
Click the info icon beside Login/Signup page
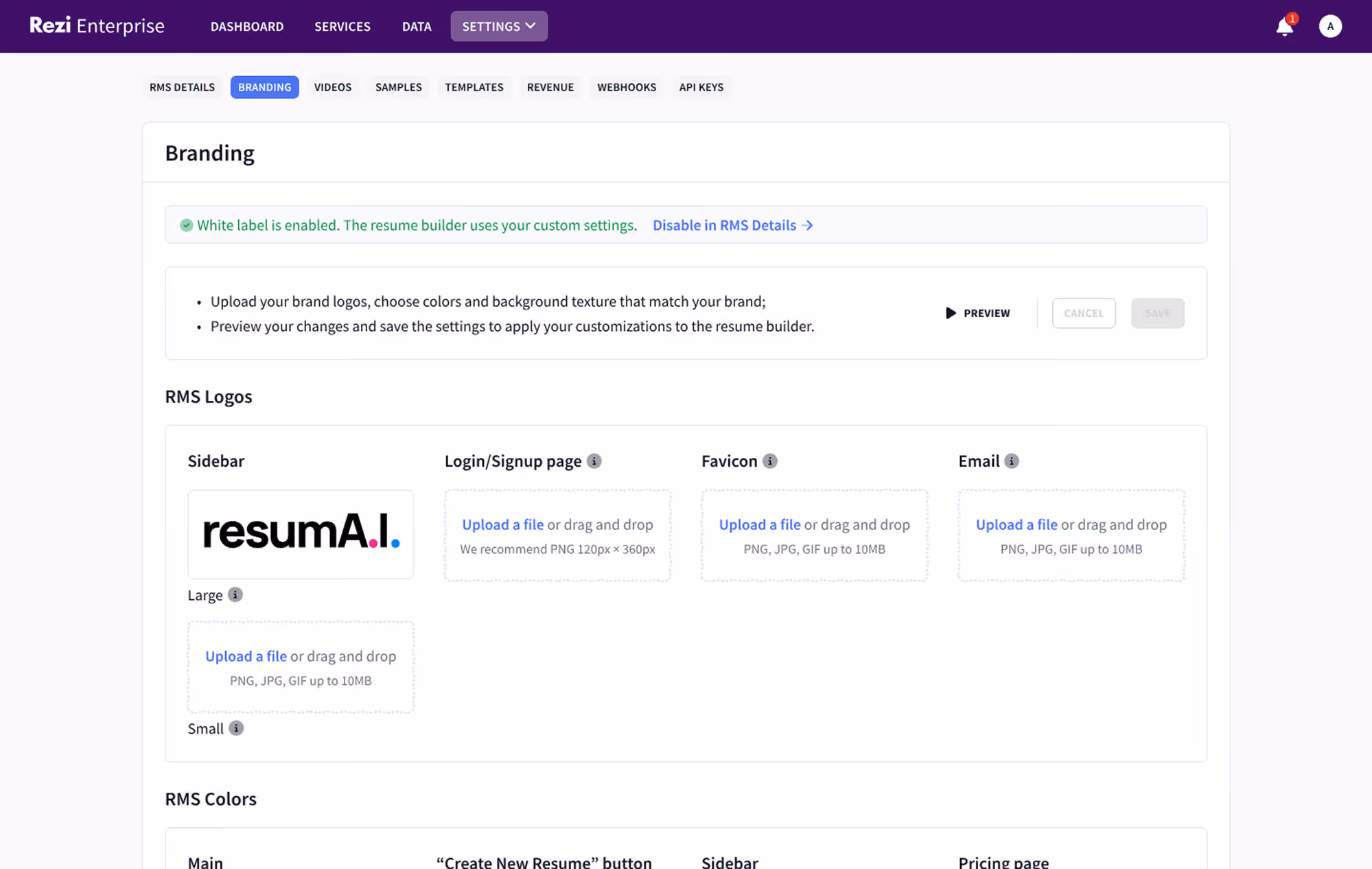click(594, 461)
